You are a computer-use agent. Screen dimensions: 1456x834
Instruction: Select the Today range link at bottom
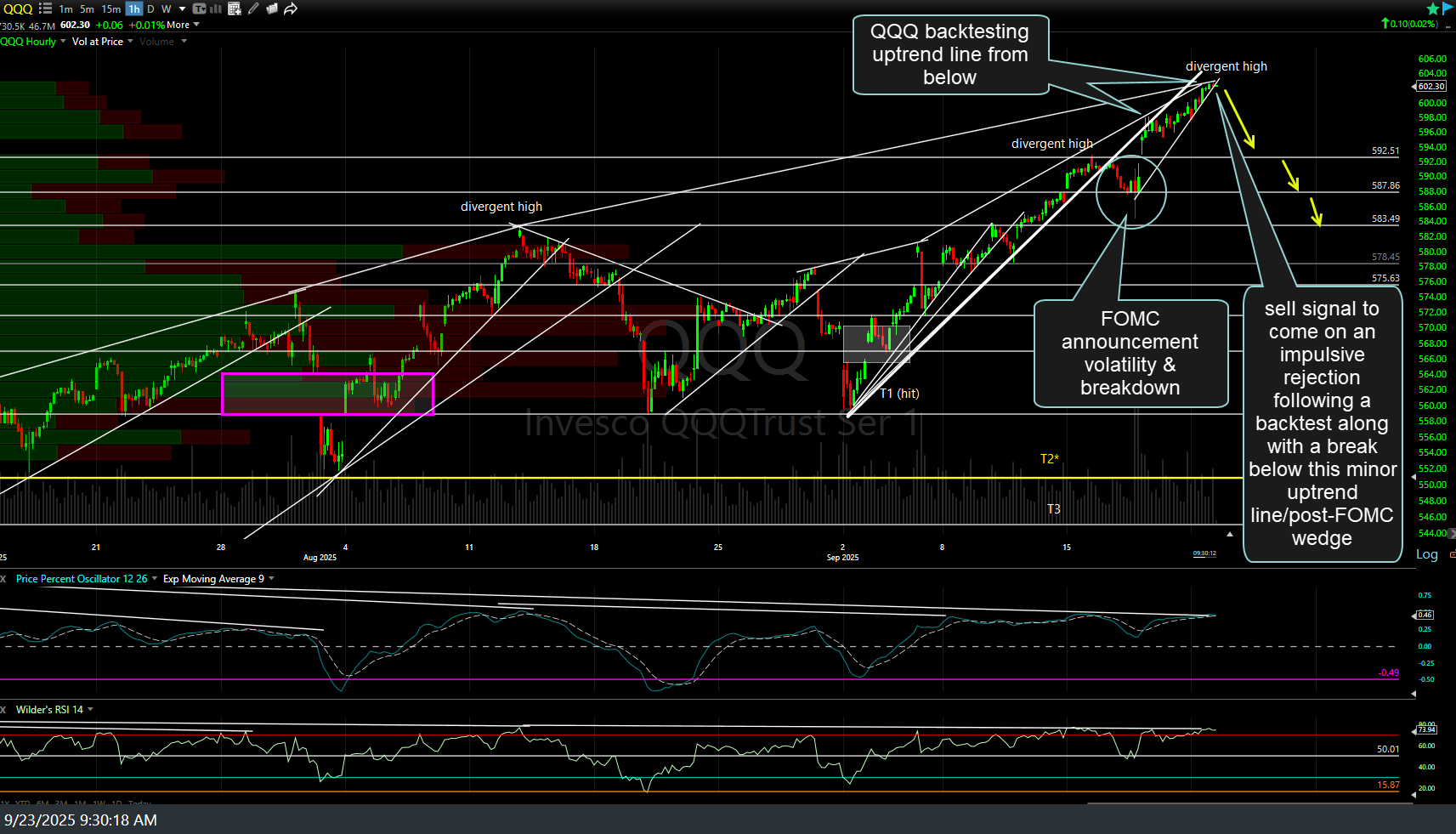pyautogui.click(x=139, y=803)
